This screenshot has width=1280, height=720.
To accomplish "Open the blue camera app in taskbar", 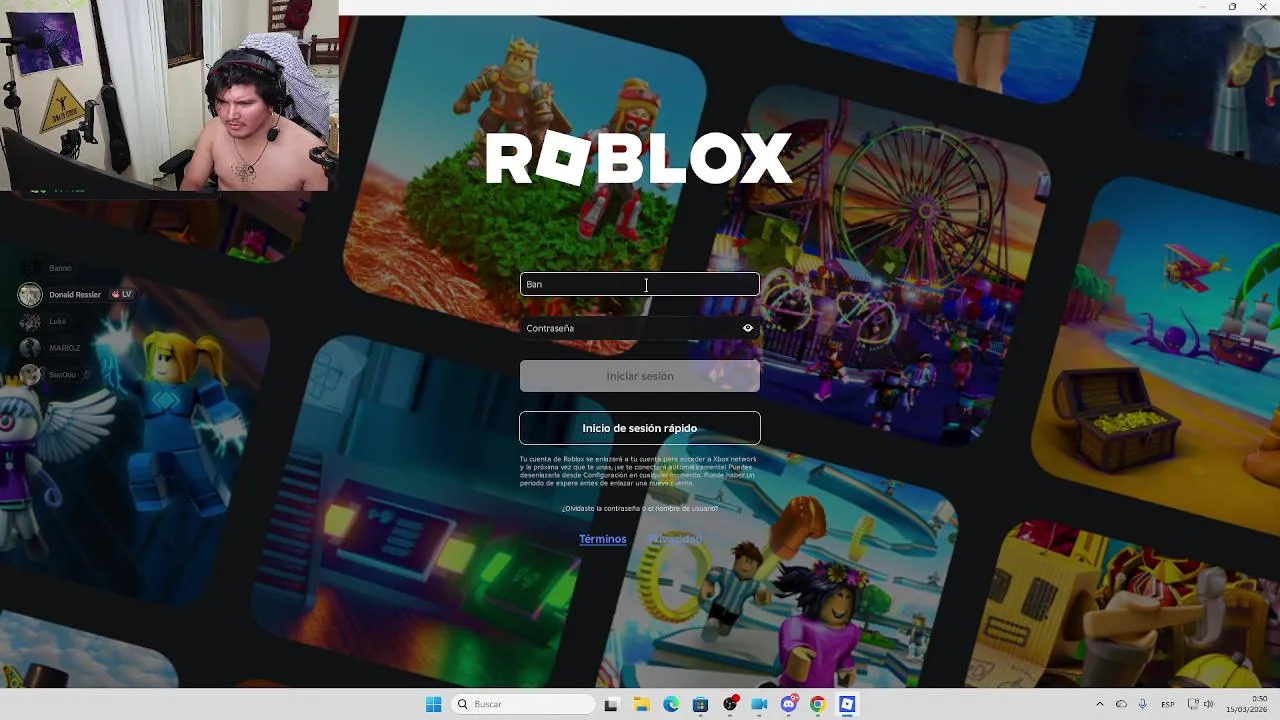I will tap(759, 704).
